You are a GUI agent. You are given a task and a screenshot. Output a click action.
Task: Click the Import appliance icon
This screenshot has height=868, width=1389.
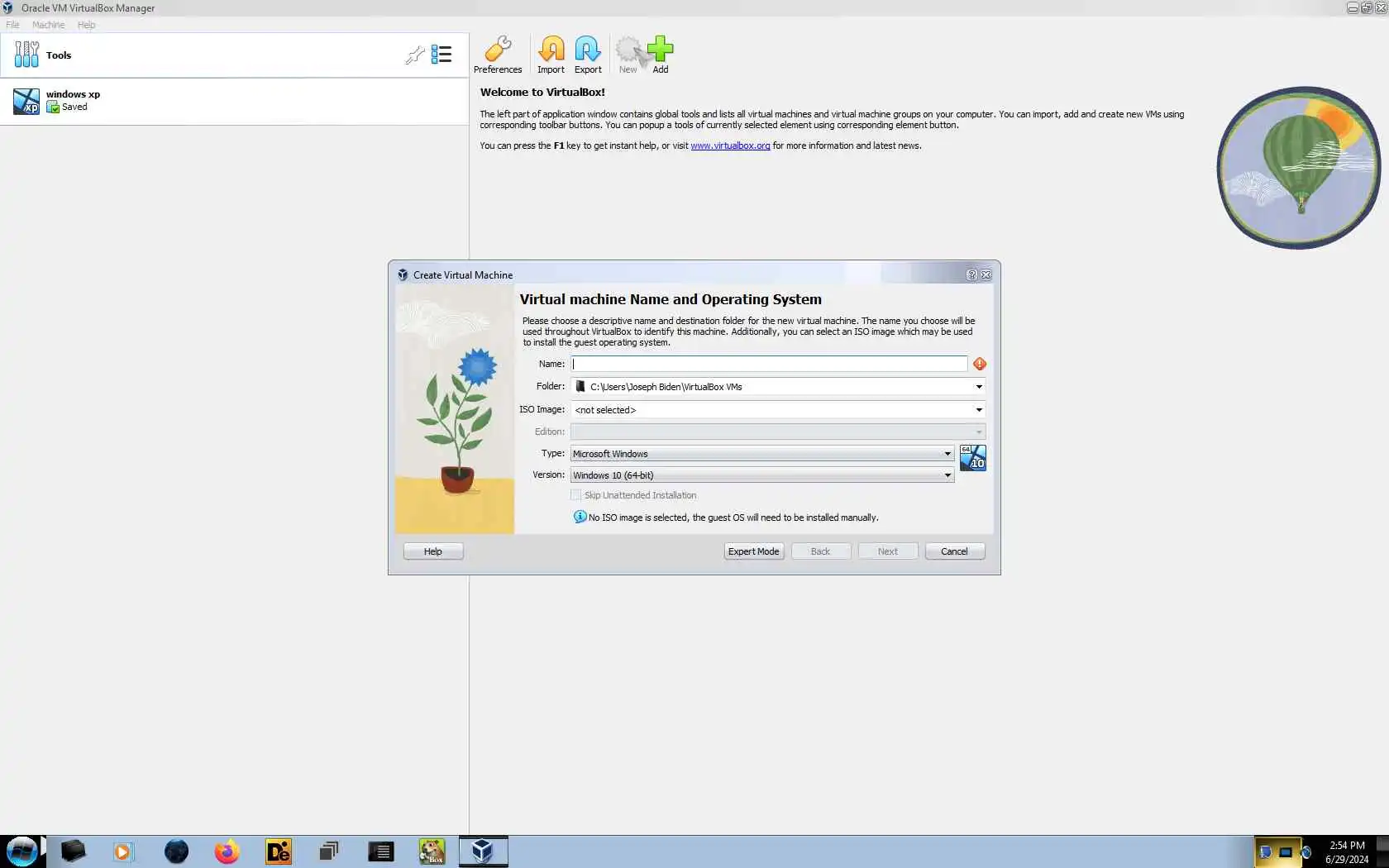(551, 55)
